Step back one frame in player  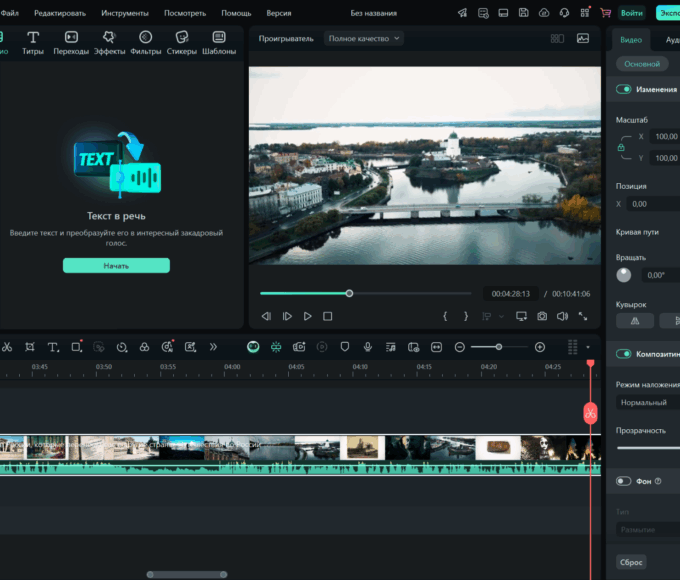point(266,316)
